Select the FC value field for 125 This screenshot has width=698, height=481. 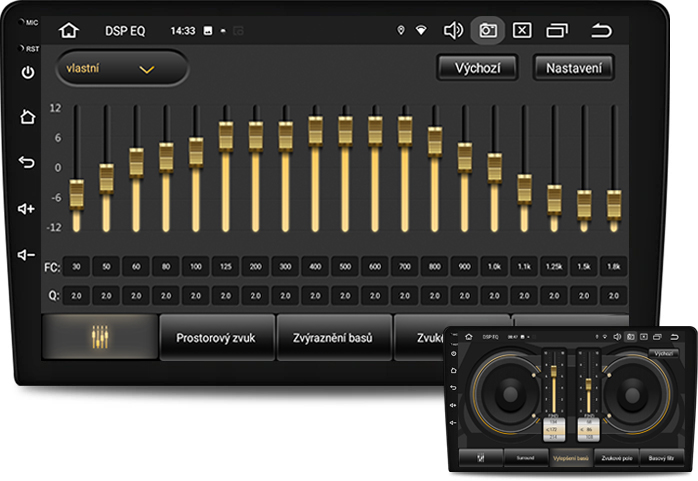pos(226,267)
